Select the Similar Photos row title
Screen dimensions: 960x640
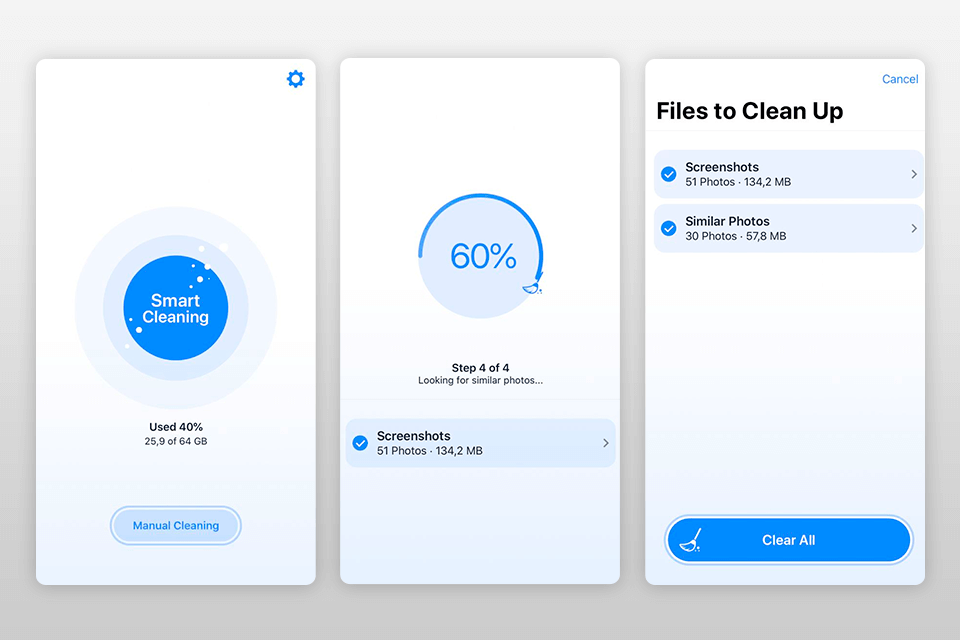pyautogui.click(x=727, y=221)
